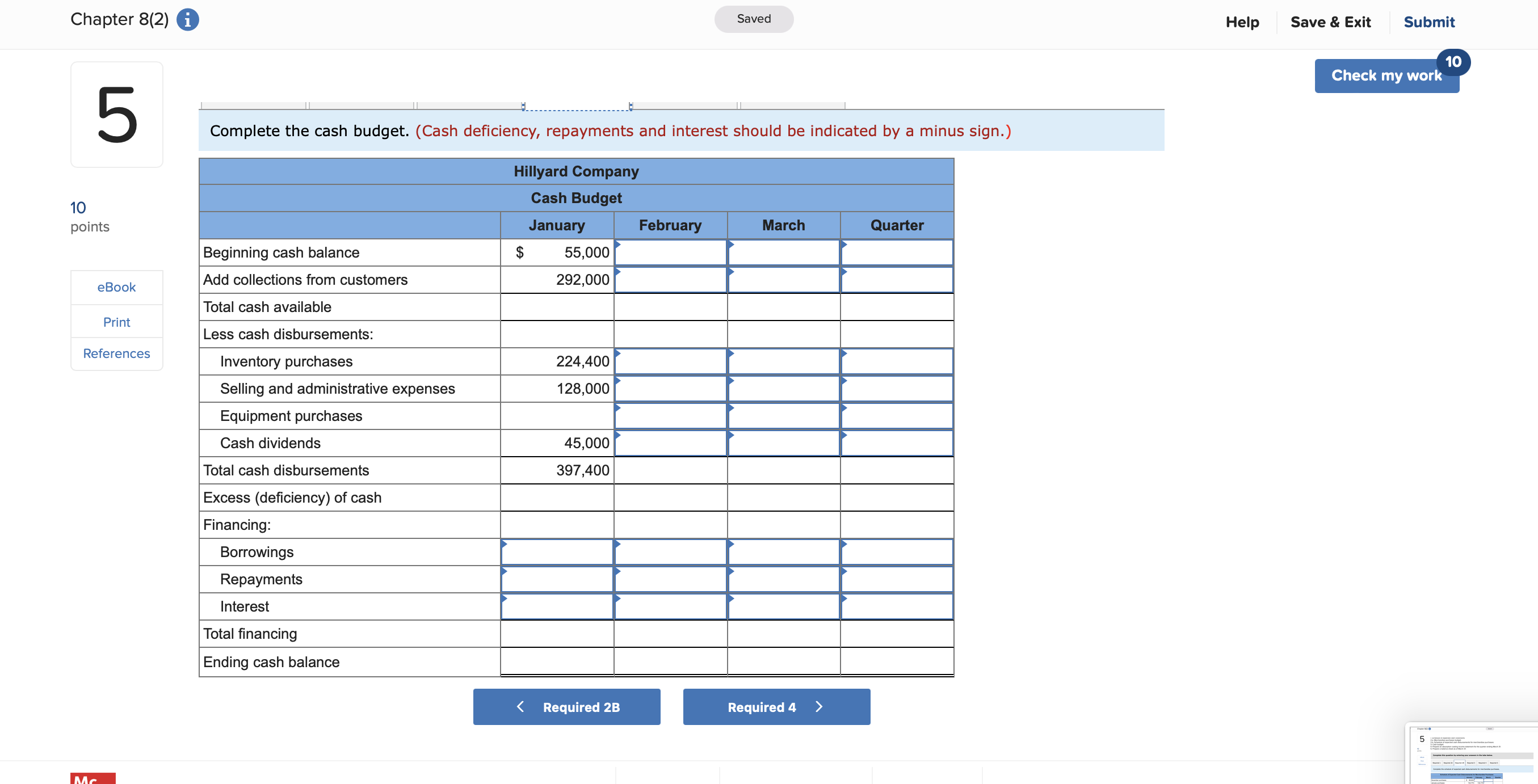The width and height of the screenshot is (1538, 784).
Task: Click the red badge showing 10 attempts
Action: point(1453,61)
